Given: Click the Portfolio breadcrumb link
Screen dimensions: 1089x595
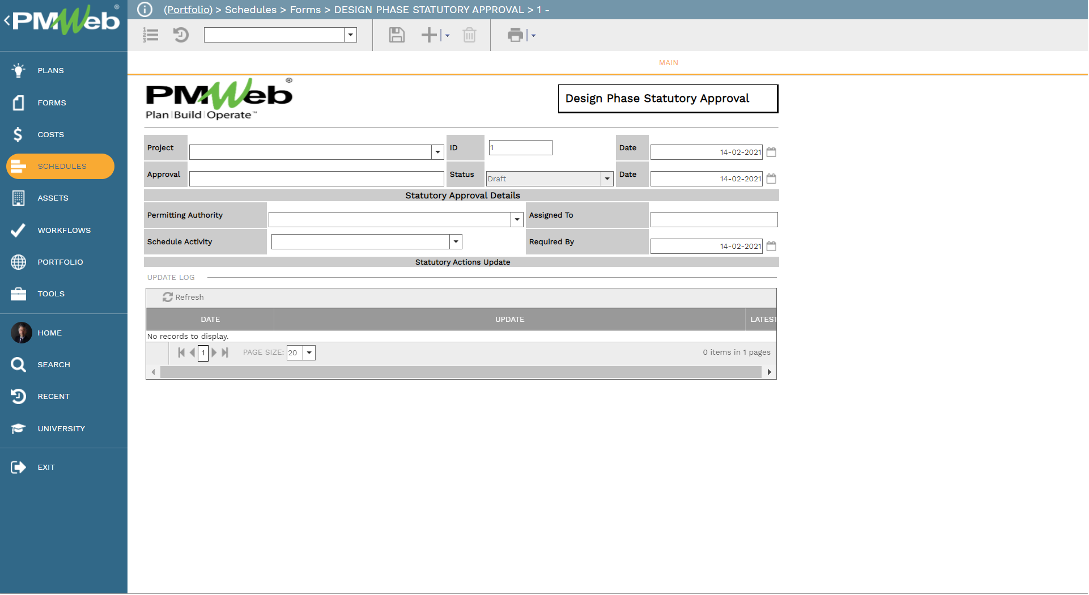Looking at the screenshot, I should 188,10.
